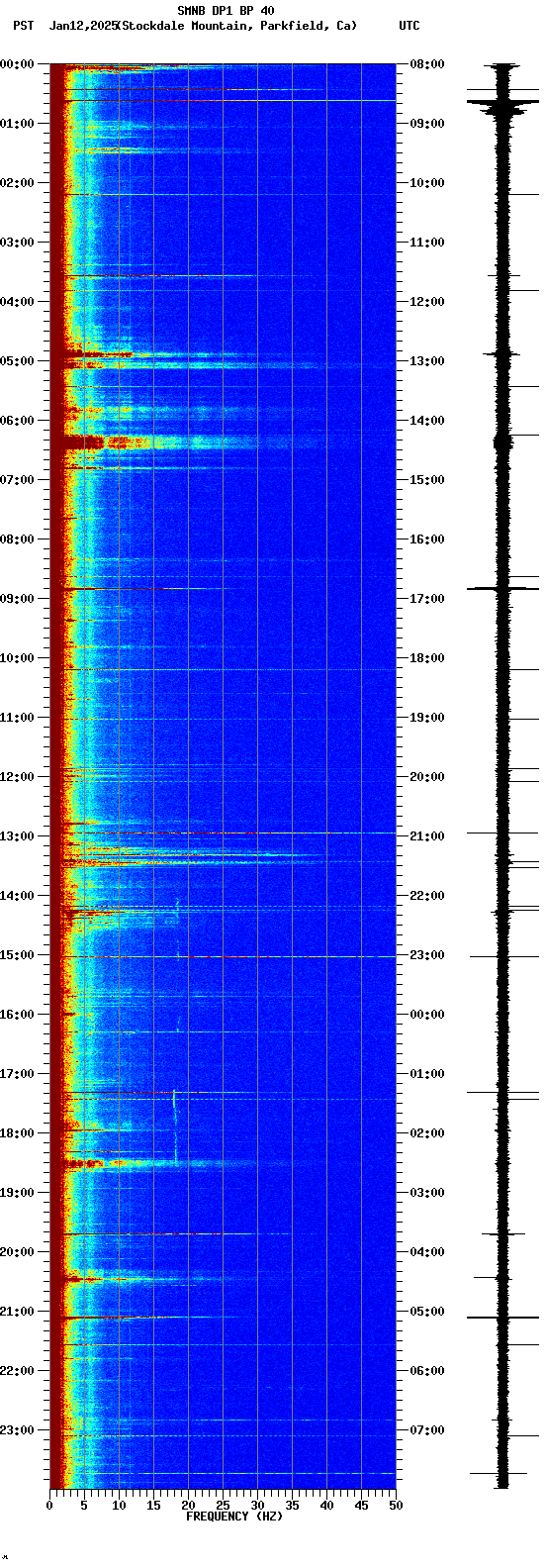Click the PST time label '09:00'
The width and height of the screenshot is (546, 1568).
tap(17, 599)
